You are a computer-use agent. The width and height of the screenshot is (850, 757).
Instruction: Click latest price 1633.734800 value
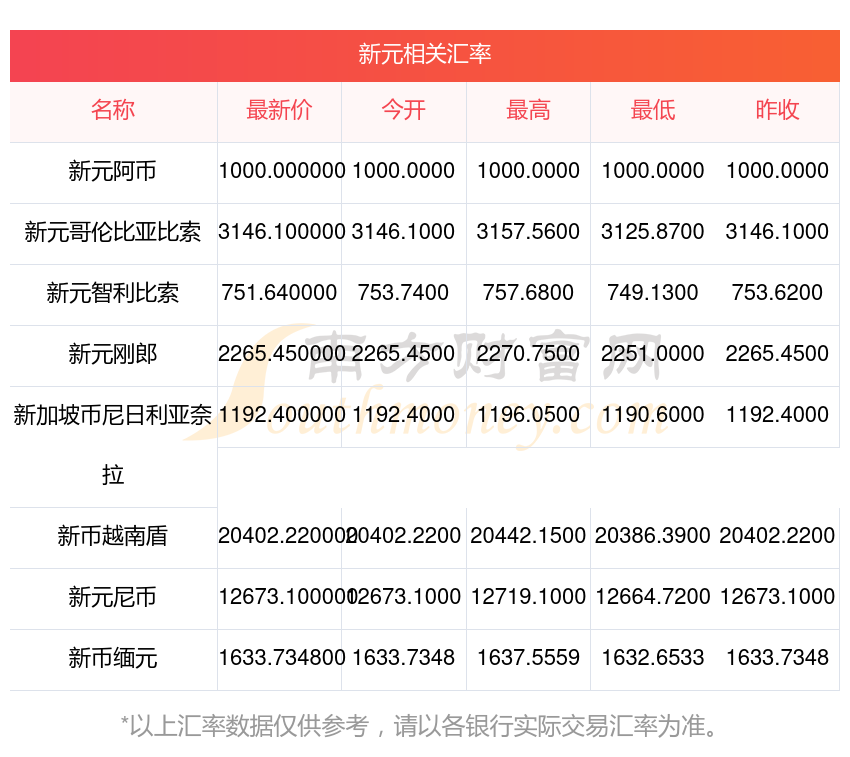[282, 658]
